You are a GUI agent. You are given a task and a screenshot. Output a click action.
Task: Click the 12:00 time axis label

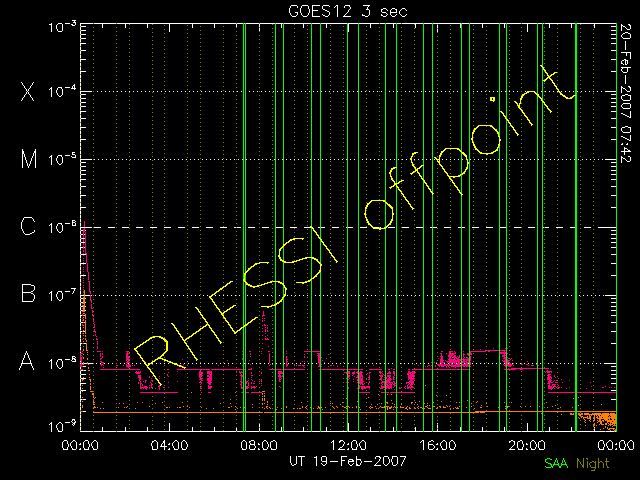(348, 445)
